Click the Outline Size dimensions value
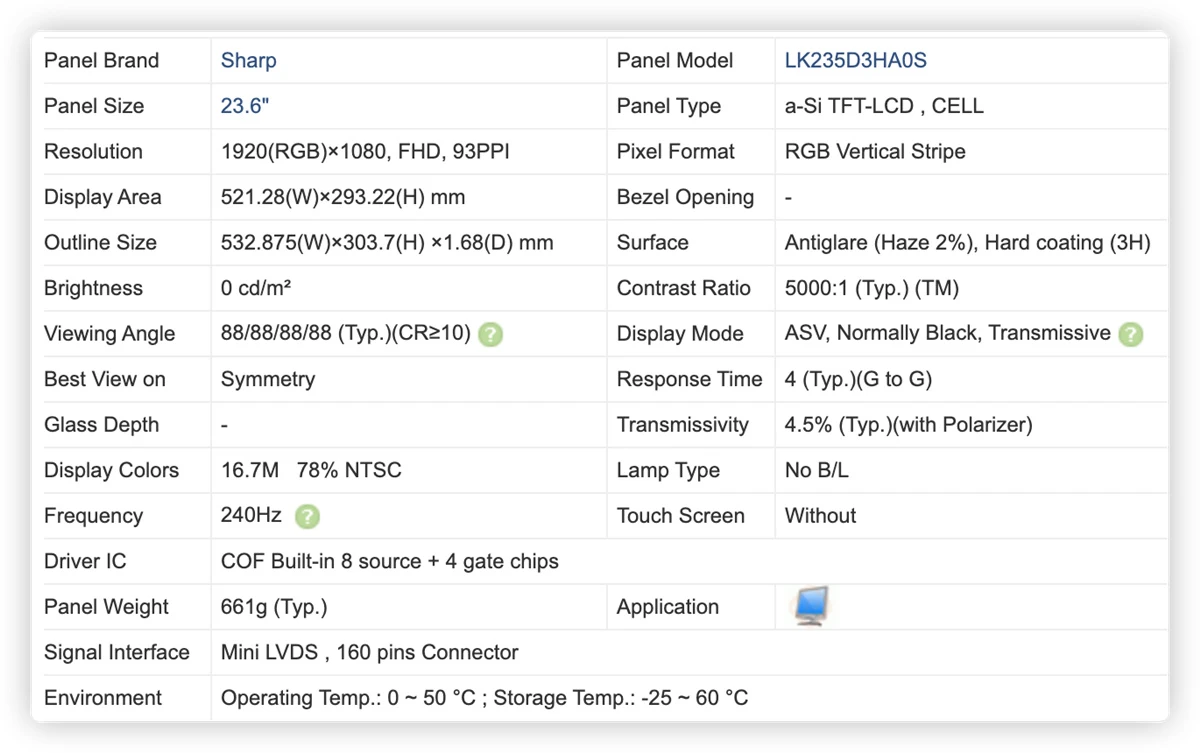This screenshot has width=1200, height=753. click(x=387, y=243)
